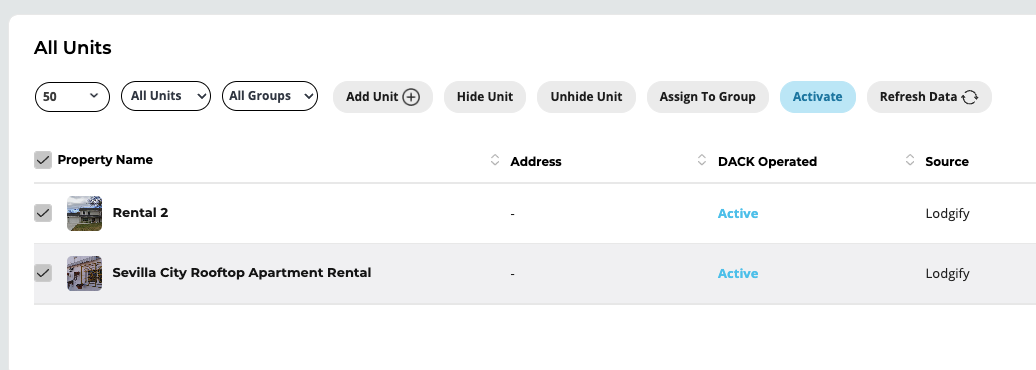Open Rental 2 property thumbnail

pyautogui.click(x=85, y=213)
